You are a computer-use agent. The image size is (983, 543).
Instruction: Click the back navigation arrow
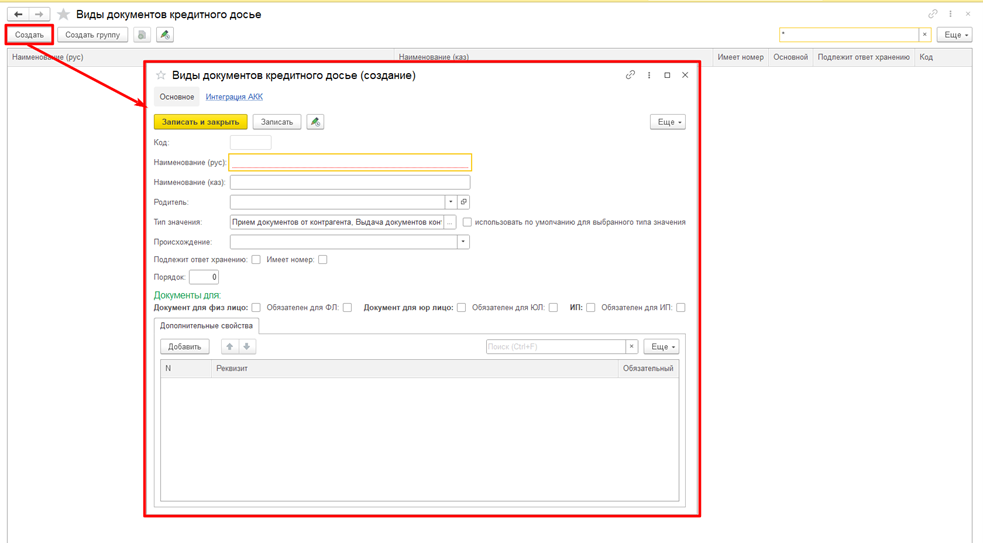tap(18, 14)
